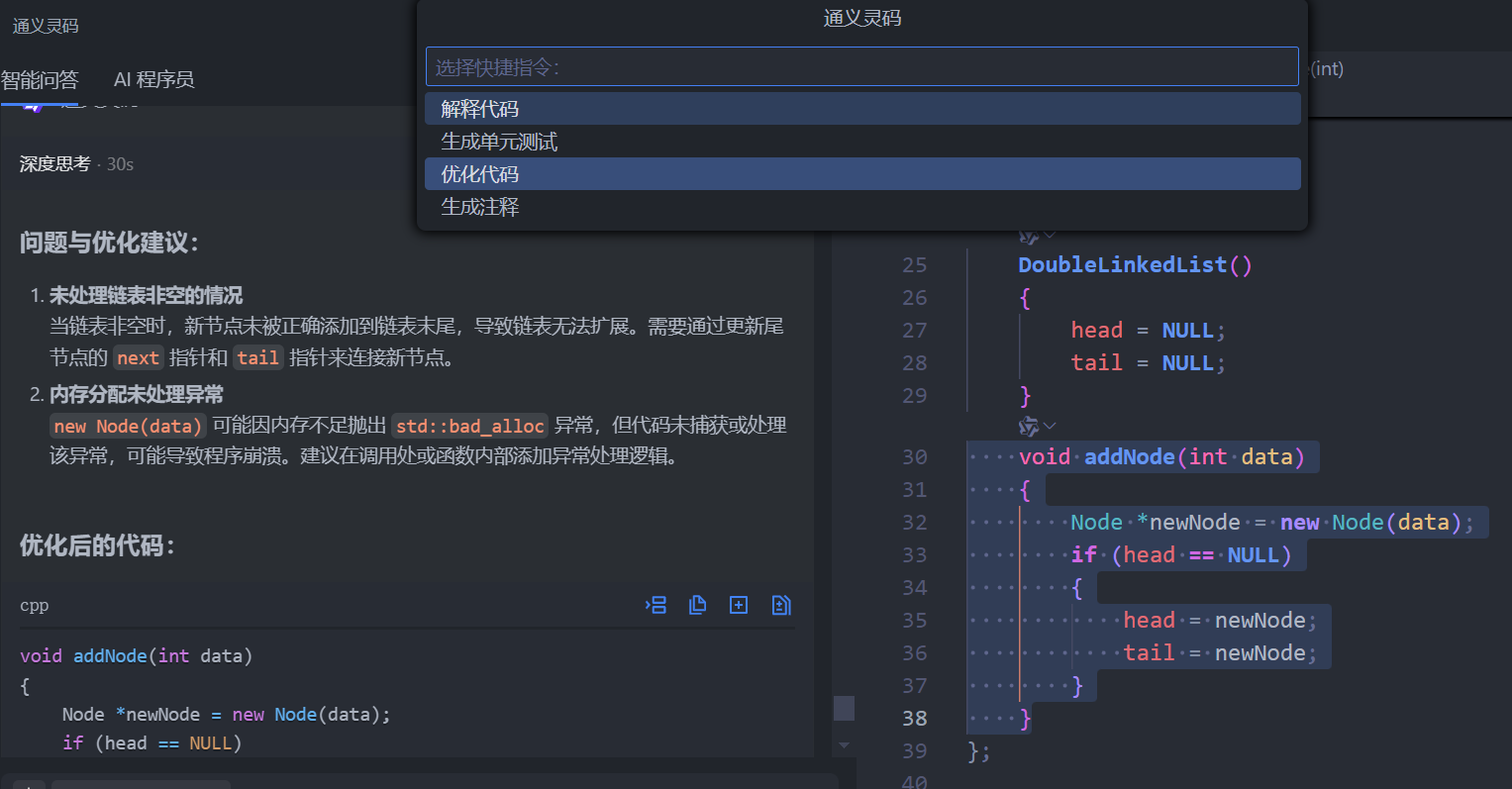
Task: Click 'if (head == NULL)' in chat code
Action: tap(152, 742)
